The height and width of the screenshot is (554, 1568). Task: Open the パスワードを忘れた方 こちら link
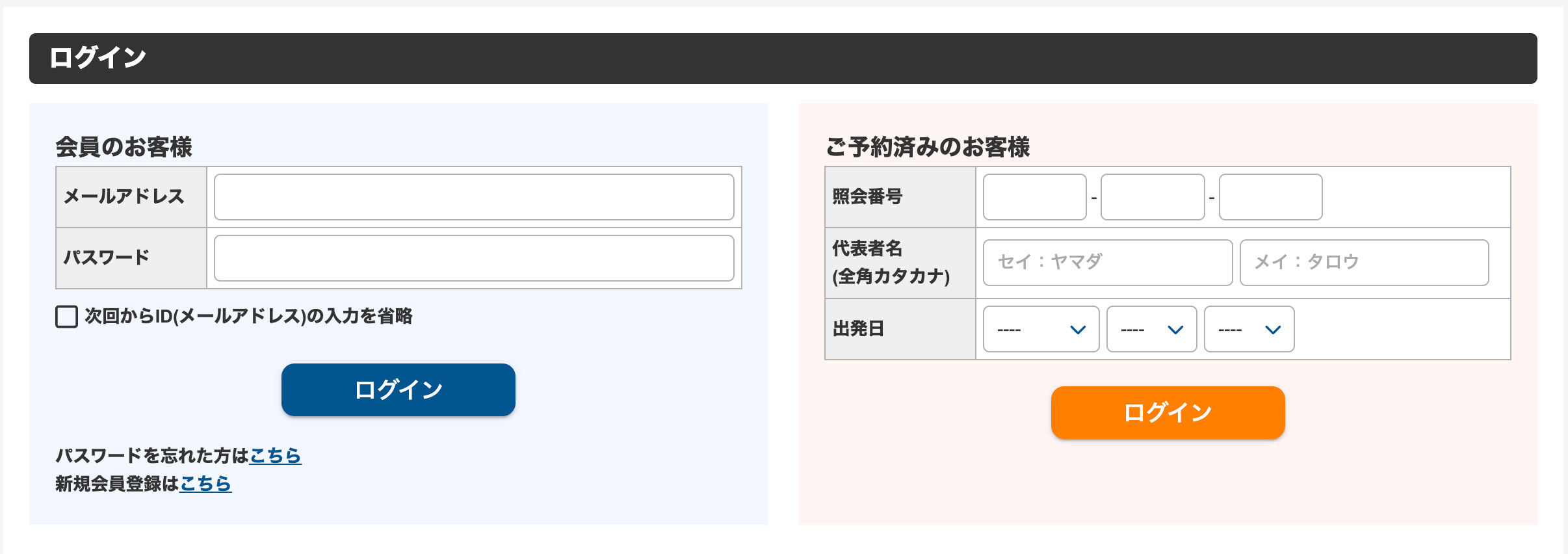276,456
